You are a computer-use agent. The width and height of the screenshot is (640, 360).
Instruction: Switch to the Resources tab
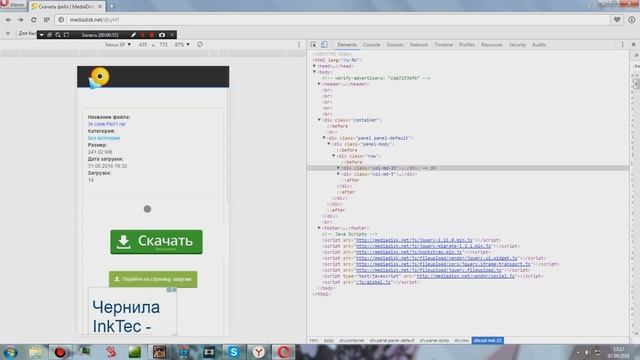[x=491, y=45]
